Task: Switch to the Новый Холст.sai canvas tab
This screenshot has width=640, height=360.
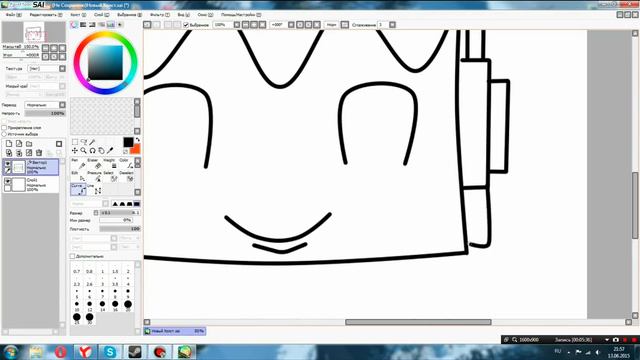Action: pyautogui.click(x=175, y=331)
